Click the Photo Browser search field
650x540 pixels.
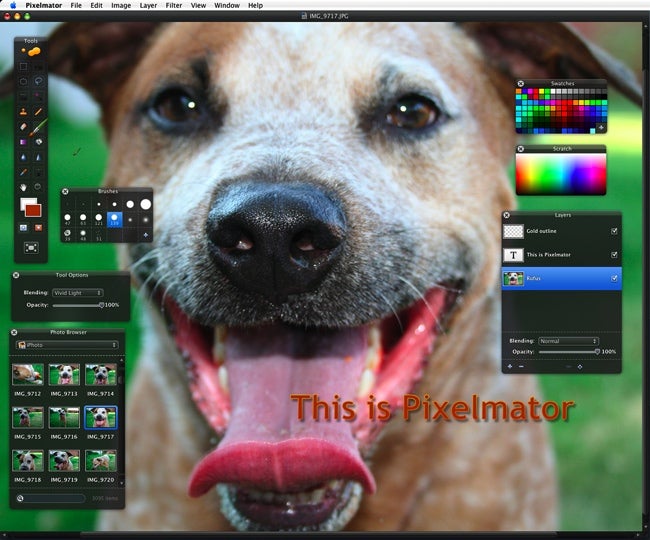tap(51, 498)
